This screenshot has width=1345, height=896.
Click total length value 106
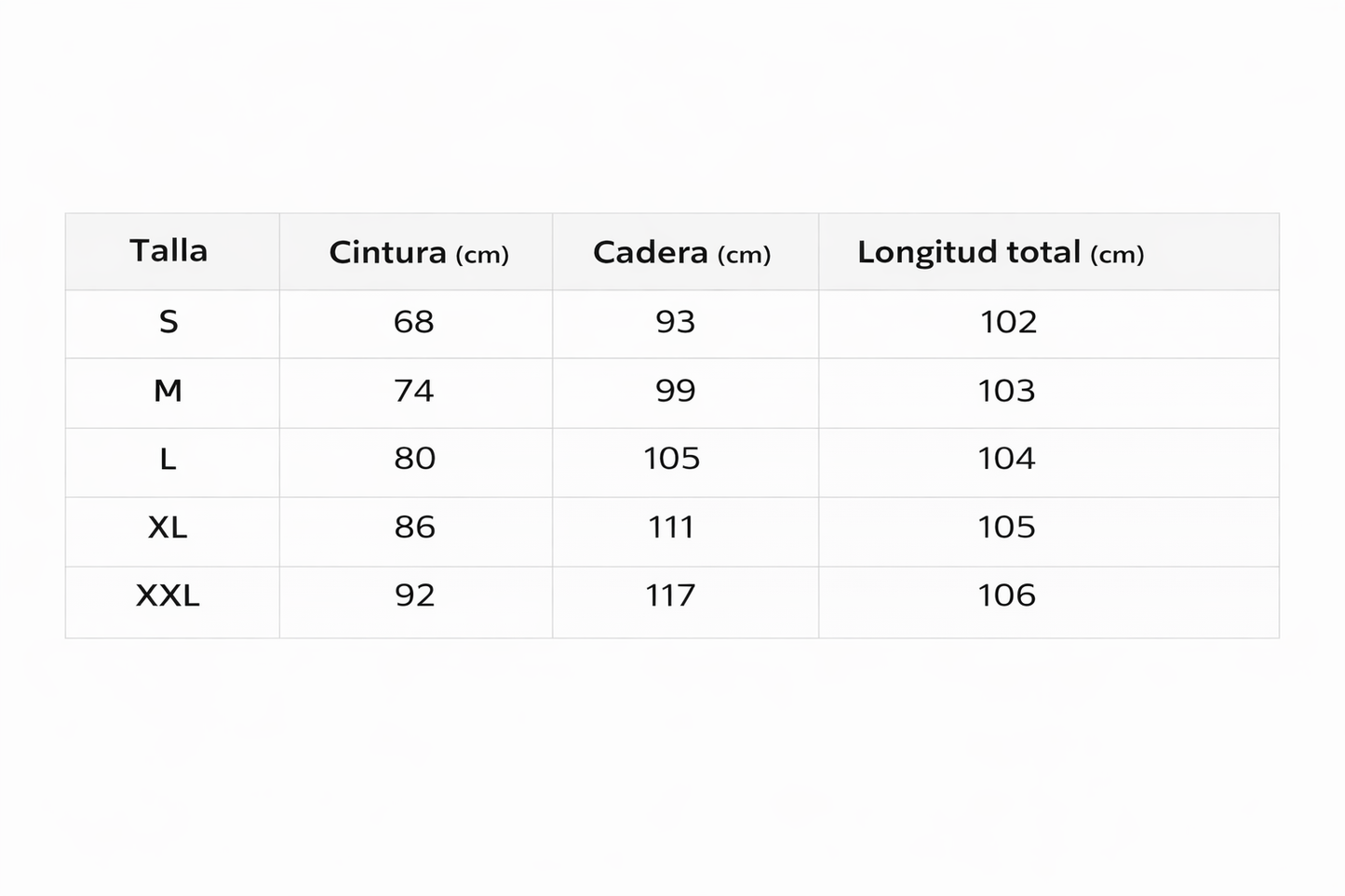(1006, 595)
